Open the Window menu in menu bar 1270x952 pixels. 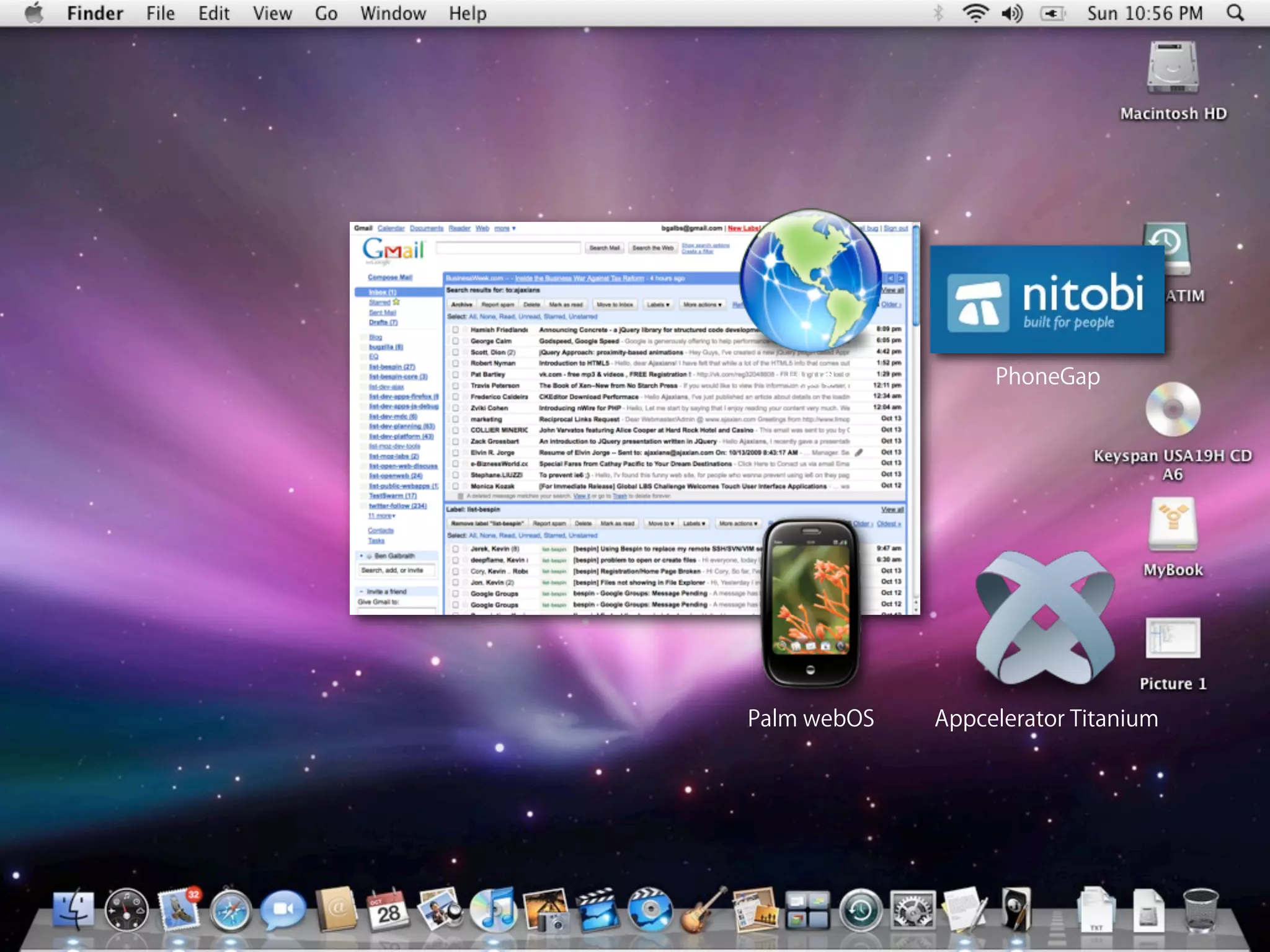[x=393, y=13]
